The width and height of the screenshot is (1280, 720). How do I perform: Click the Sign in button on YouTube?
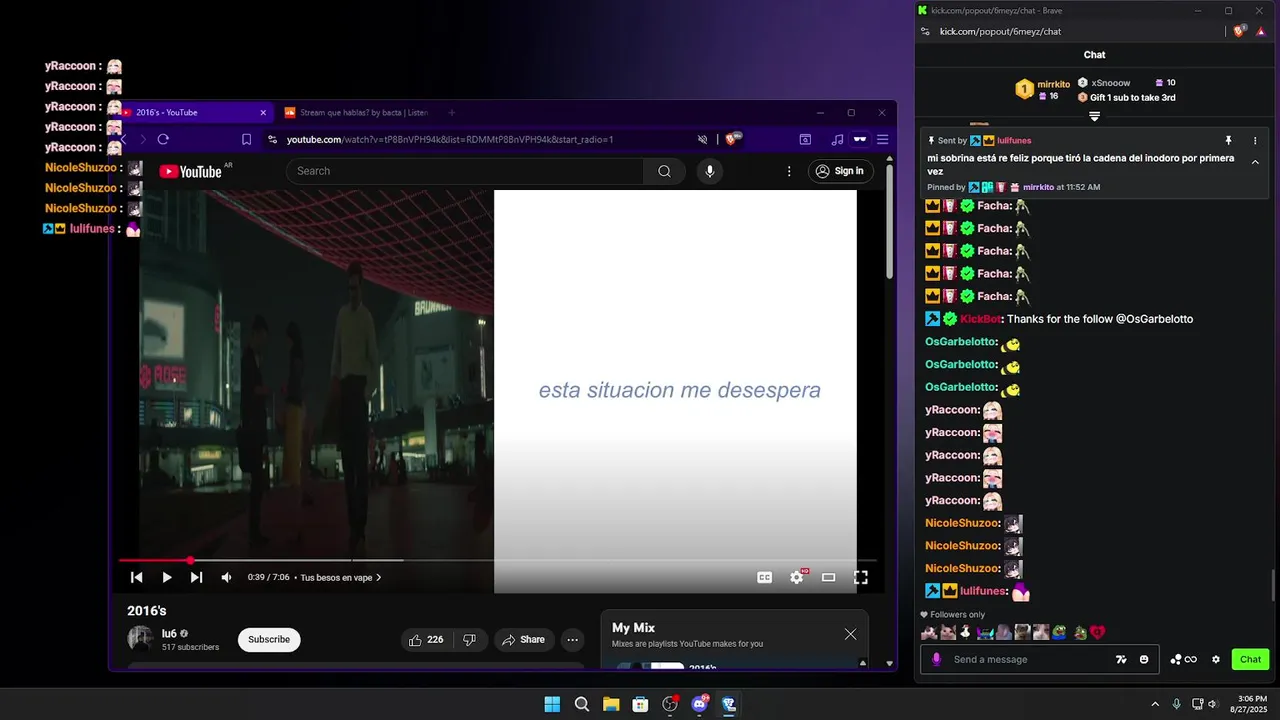pyautogui.click(x=839, y=171)
